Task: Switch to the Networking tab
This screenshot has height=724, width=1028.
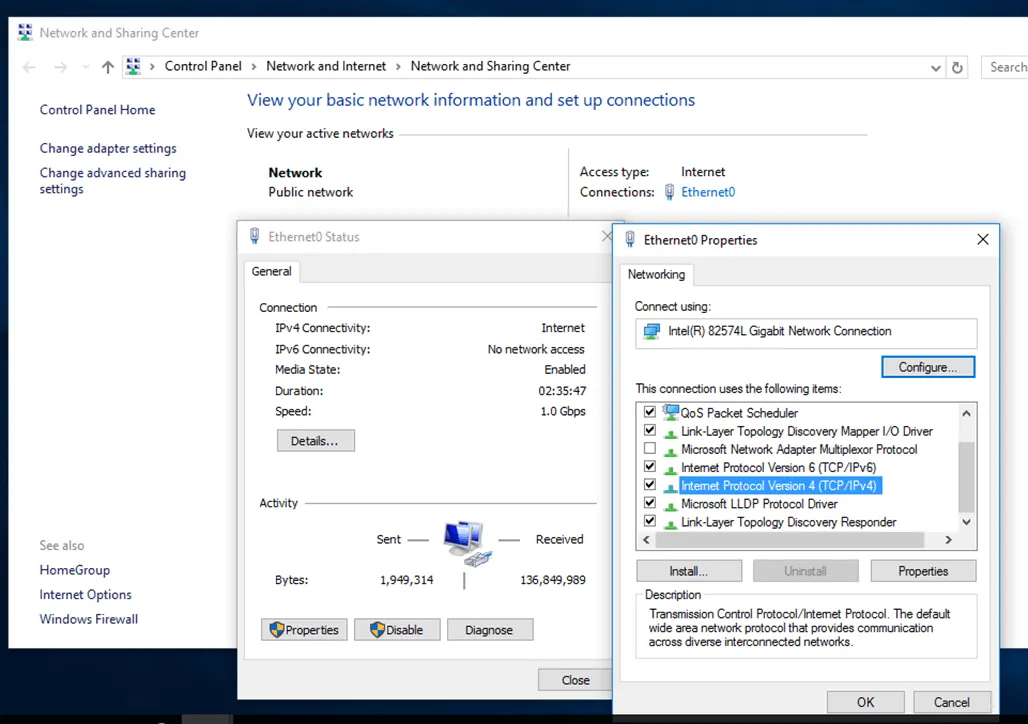Action: point(657,274)
